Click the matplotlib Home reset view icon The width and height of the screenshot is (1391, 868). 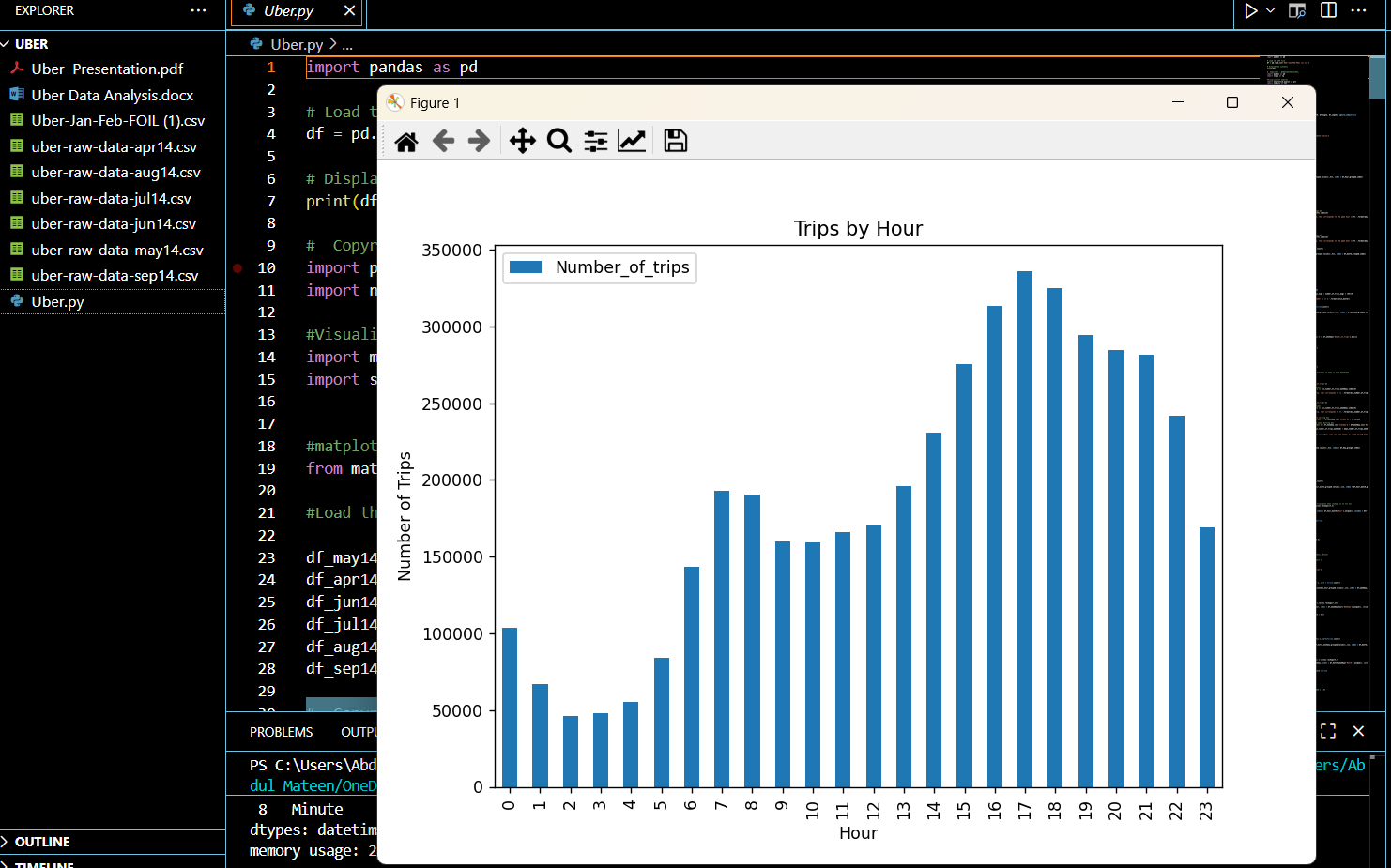[x=406, y=142]
